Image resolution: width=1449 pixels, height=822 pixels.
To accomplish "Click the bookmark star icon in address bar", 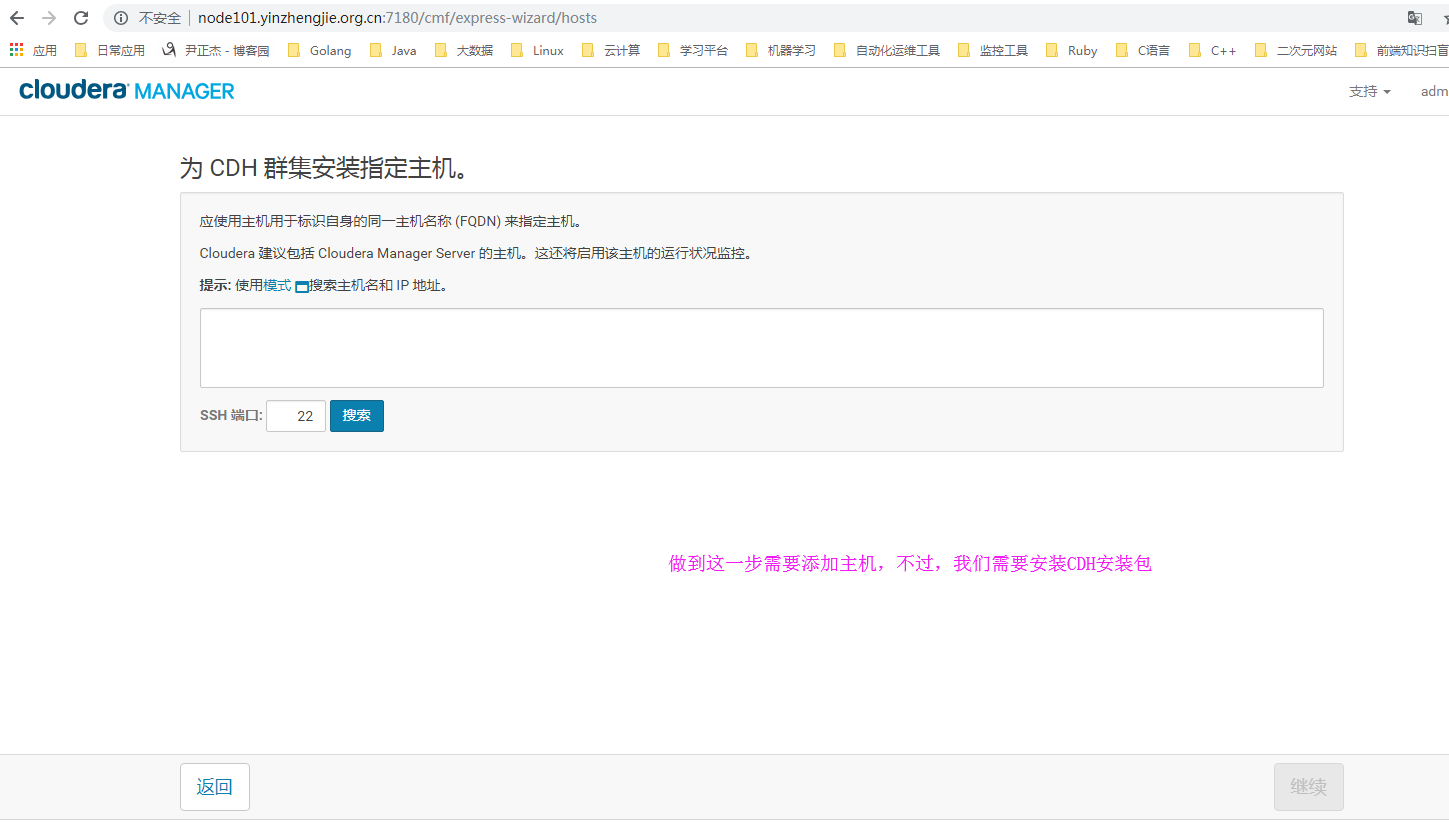I will pos(1444,18).
